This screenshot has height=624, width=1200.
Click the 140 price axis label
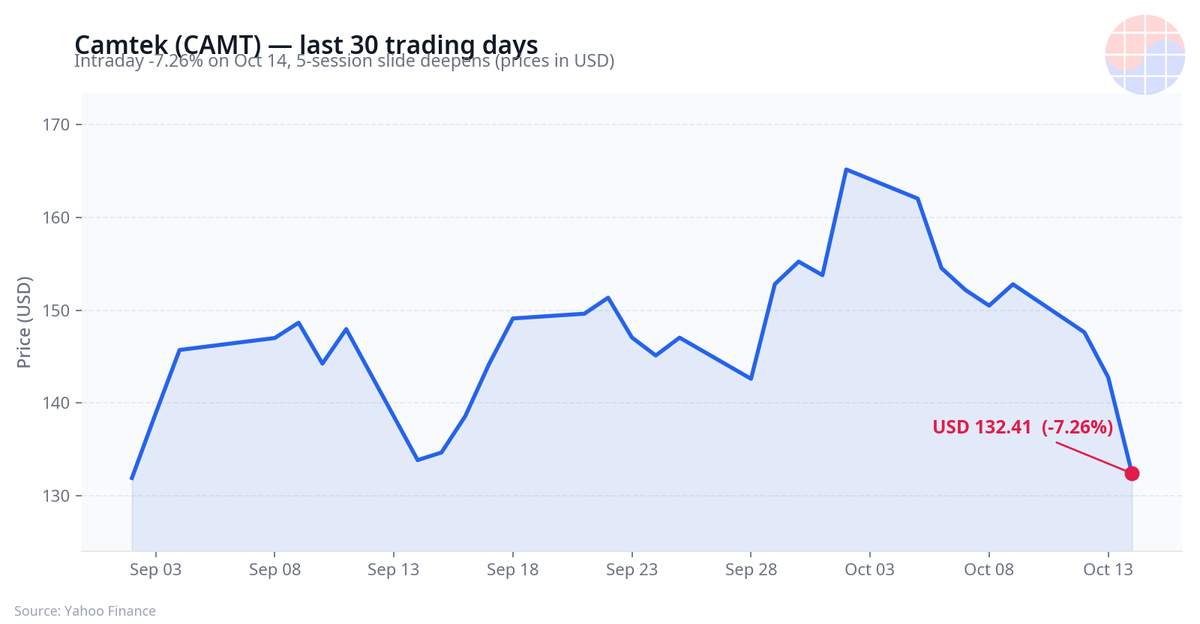[x=55, y=403]
